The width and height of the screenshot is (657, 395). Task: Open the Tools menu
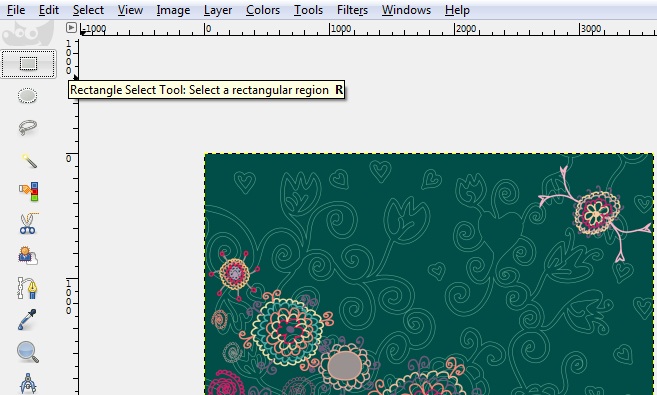(308, 10)
